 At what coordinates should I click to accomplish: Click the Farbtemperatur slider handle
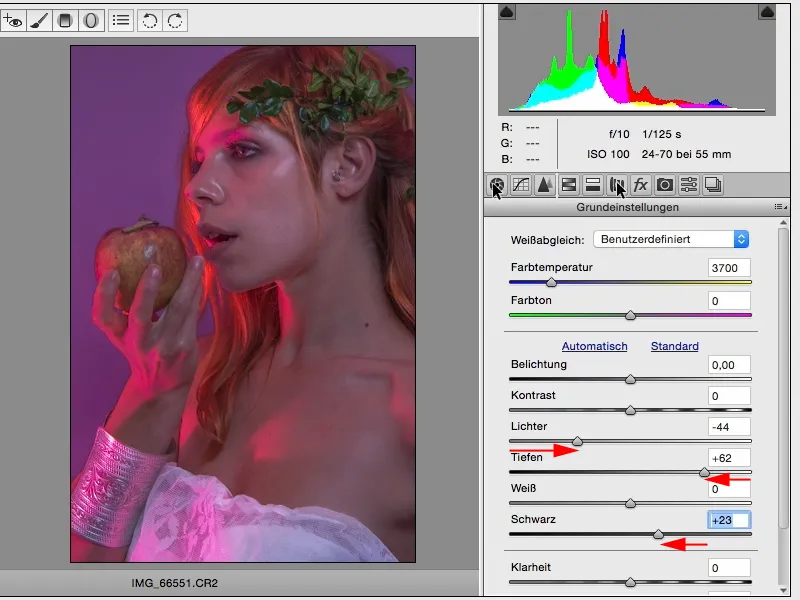551,282
